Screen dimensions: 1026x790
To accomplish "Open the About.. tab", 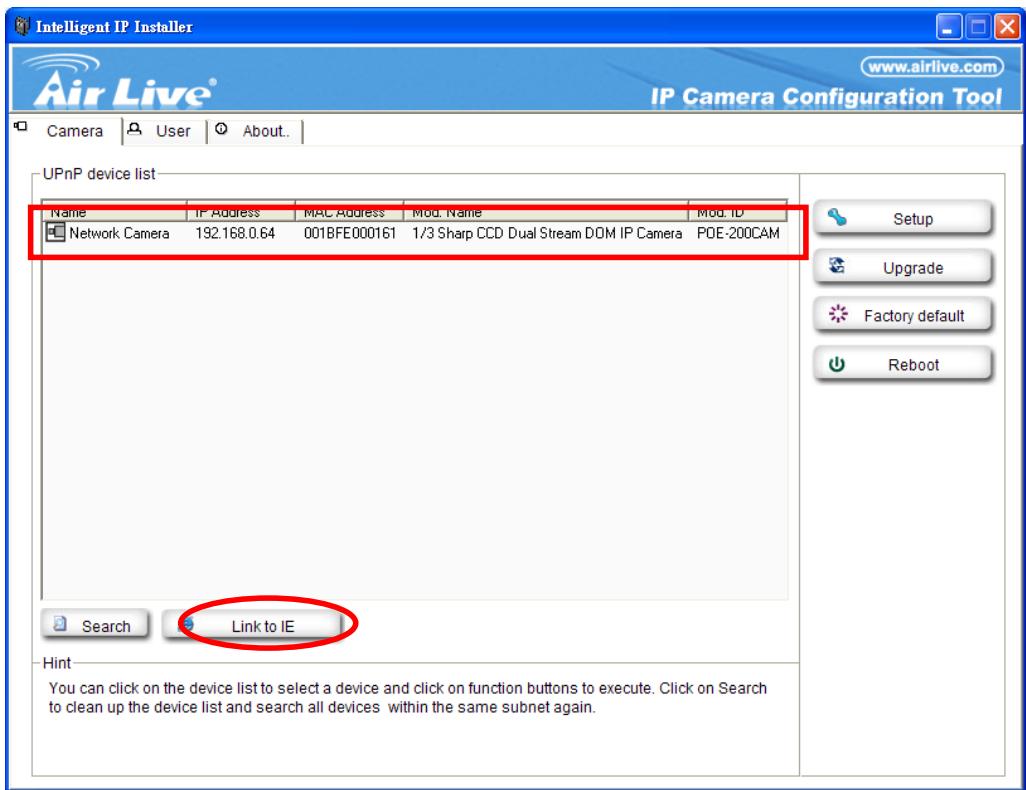I will pos(256,131).
